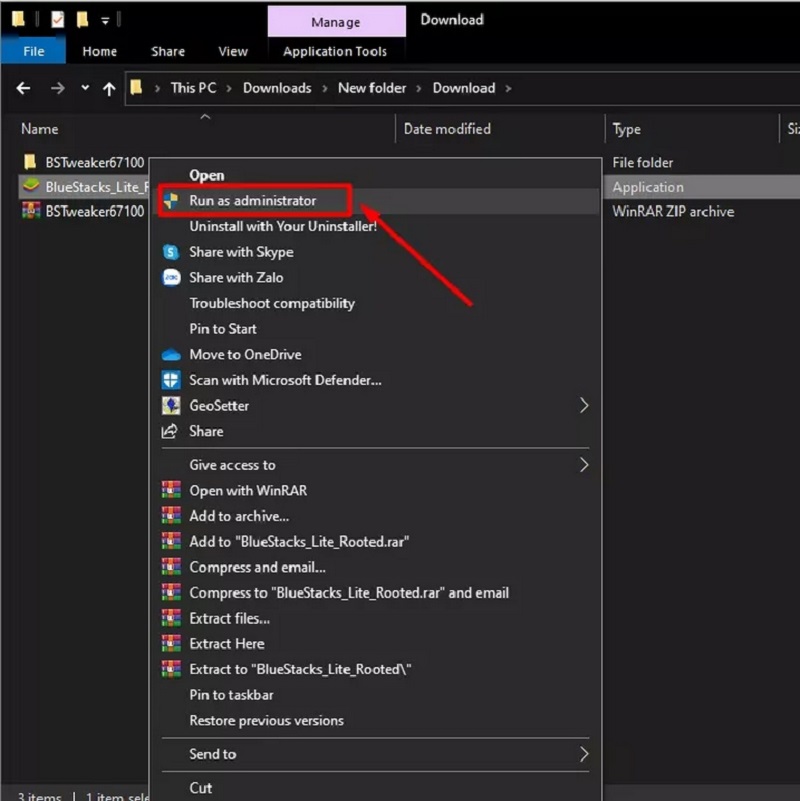
Task: Open the File tab
Action: coord(33,51)
